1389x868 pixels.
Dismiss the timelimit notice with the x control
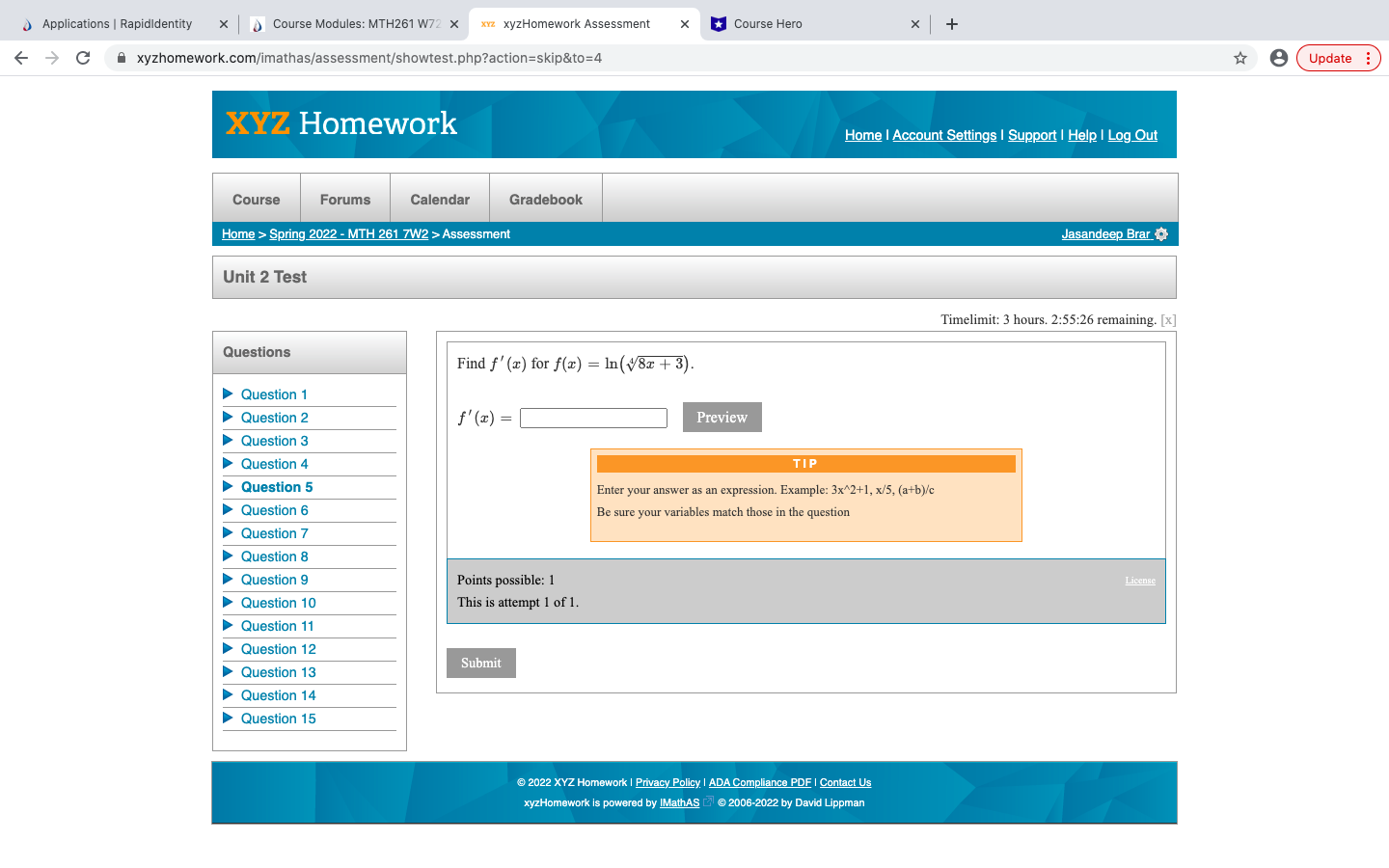tap(1167, 319)
